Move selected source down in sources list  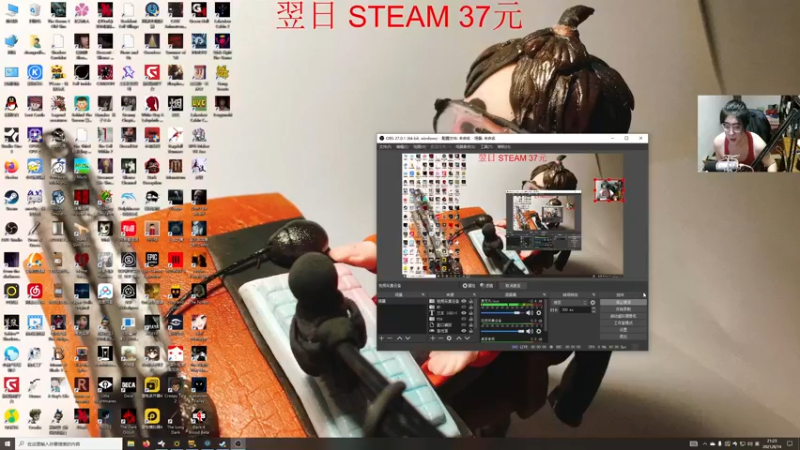(x=467, y=338)
